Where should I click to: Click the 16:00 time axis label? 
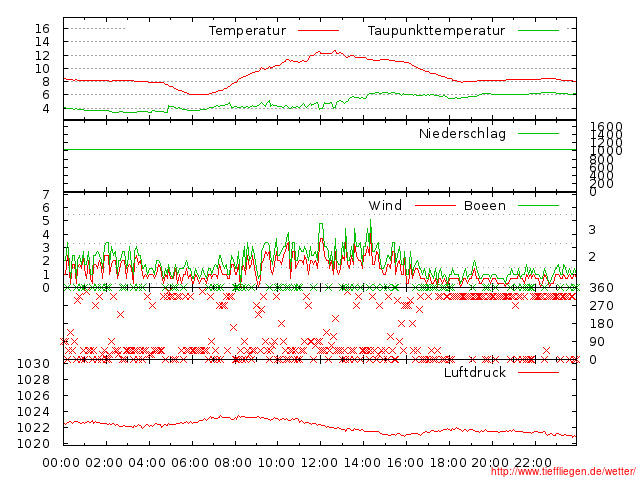pyautogui.click(x=405, y=463)
